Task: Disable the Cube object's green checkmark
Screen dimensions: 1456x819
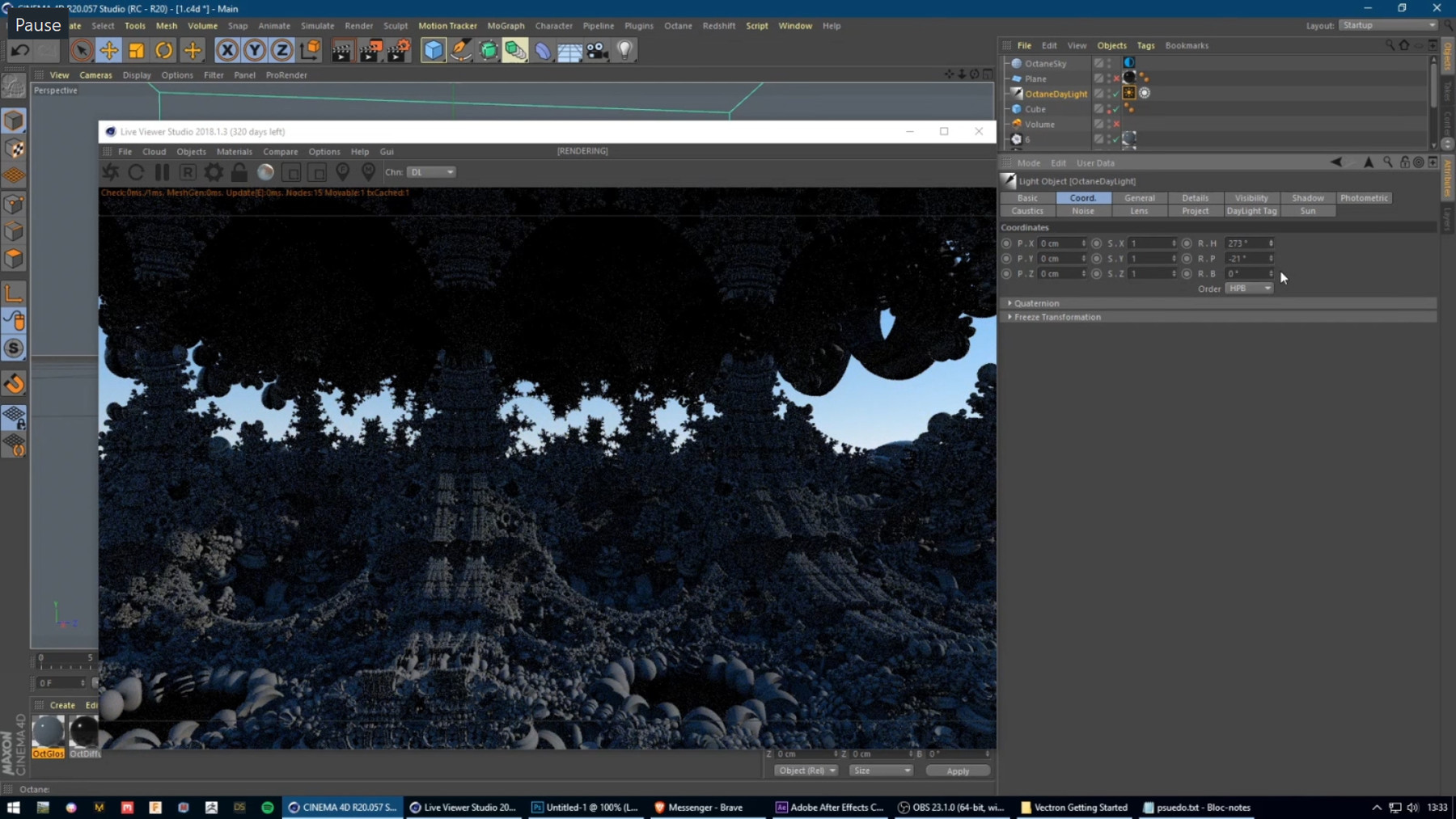Action: (x=1115, y=109)
